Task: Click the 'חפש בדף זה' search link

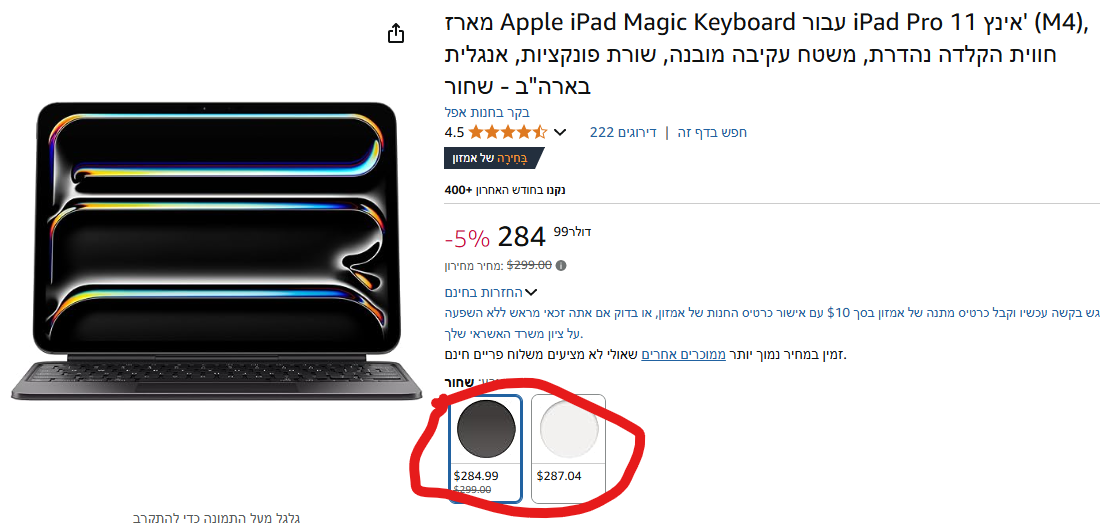Action: click(713, 132)
